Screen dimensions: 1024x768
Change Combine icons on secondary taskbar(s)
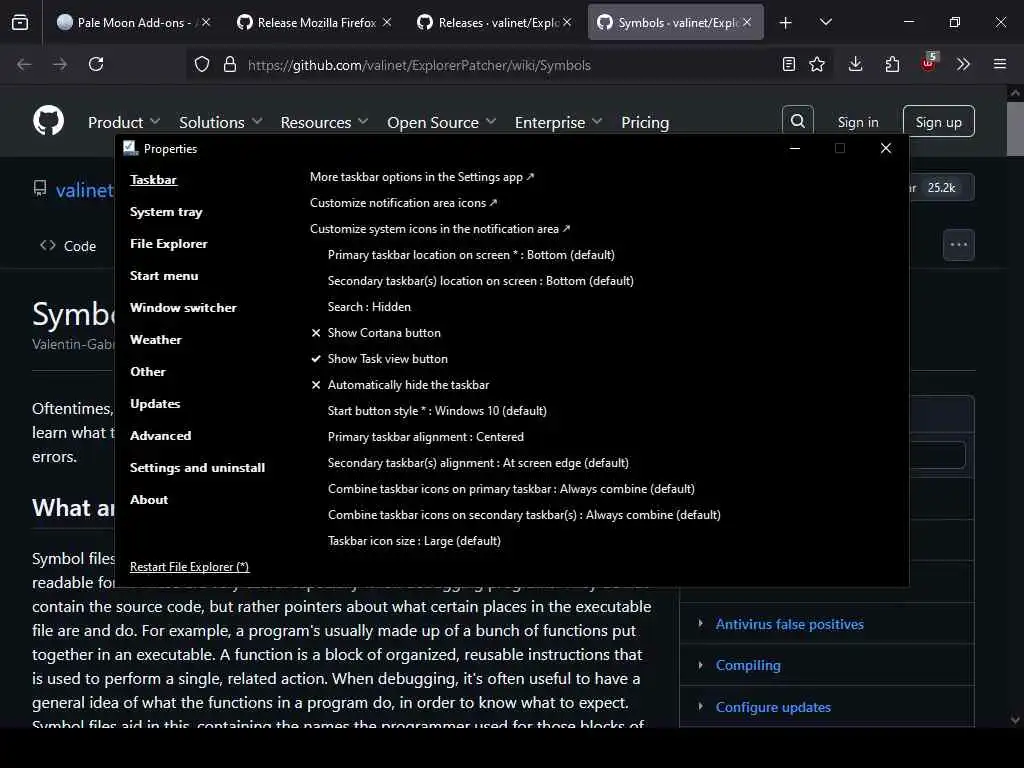point(524,515)
